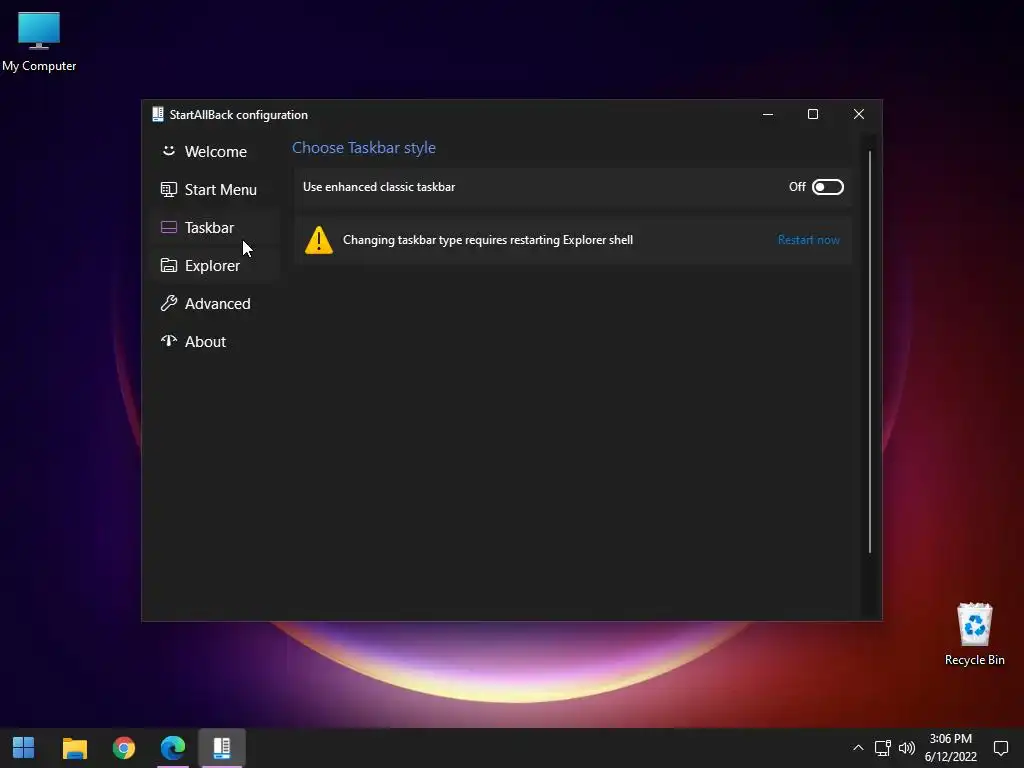
Task: Click the StartAllBack taskbar button
Action: (x=222, y=748)
